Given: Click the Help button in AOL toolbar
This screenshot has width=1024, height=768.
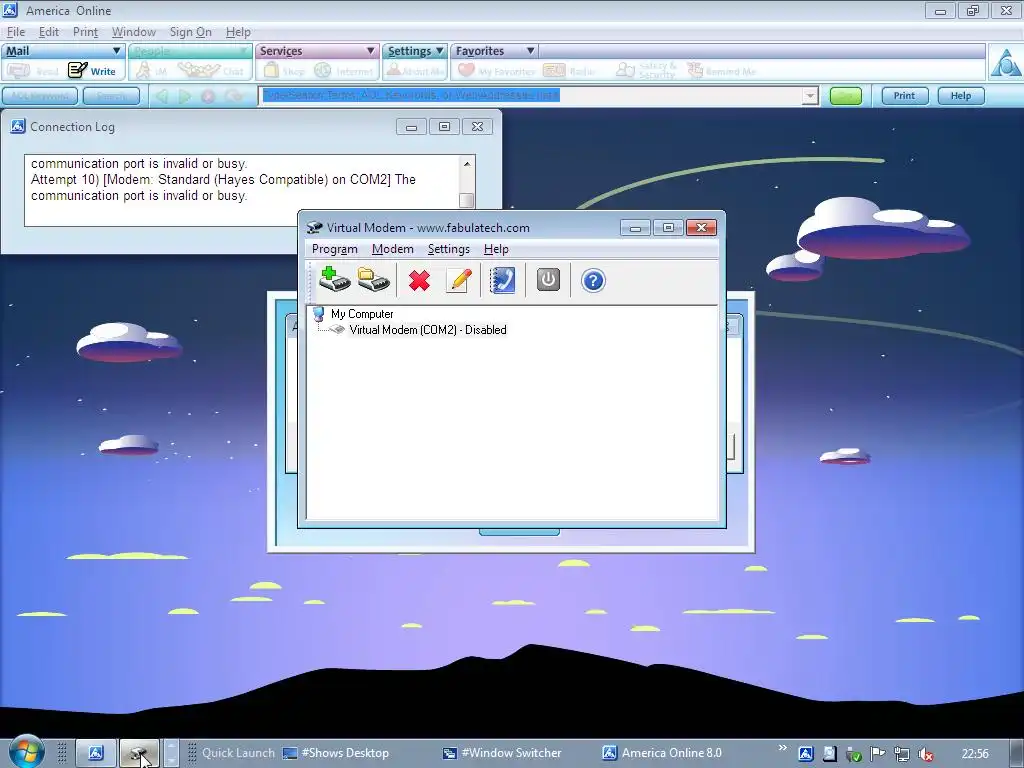Looking at the screenshot, I should pos(961,96).
